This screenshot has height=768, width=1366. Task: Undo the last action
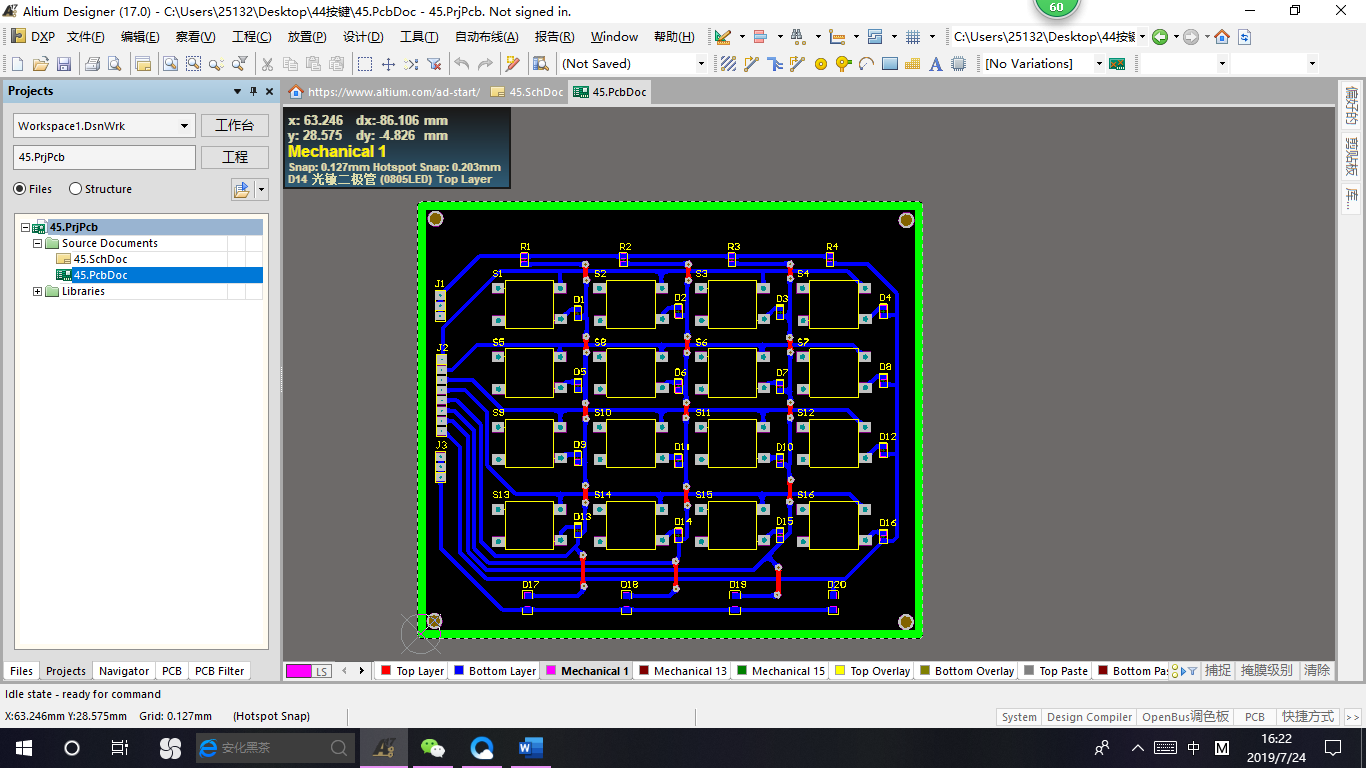pos(461,64)
